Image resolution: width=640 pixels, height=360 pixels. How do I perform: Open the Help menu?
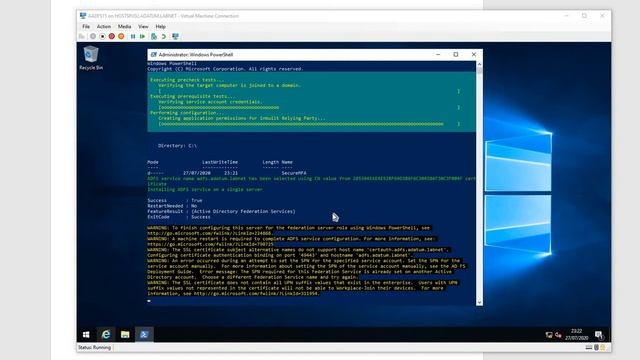pyautogui.click(x=160, y=27)
